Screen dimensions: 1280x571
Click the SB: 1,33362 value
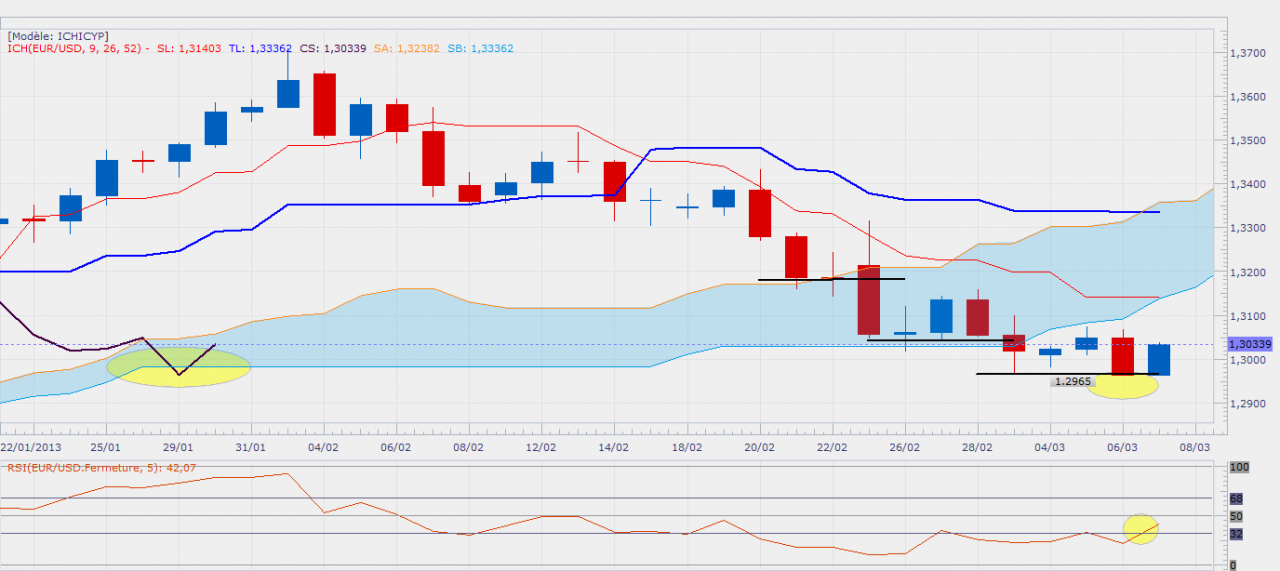(x=481, y=48)
